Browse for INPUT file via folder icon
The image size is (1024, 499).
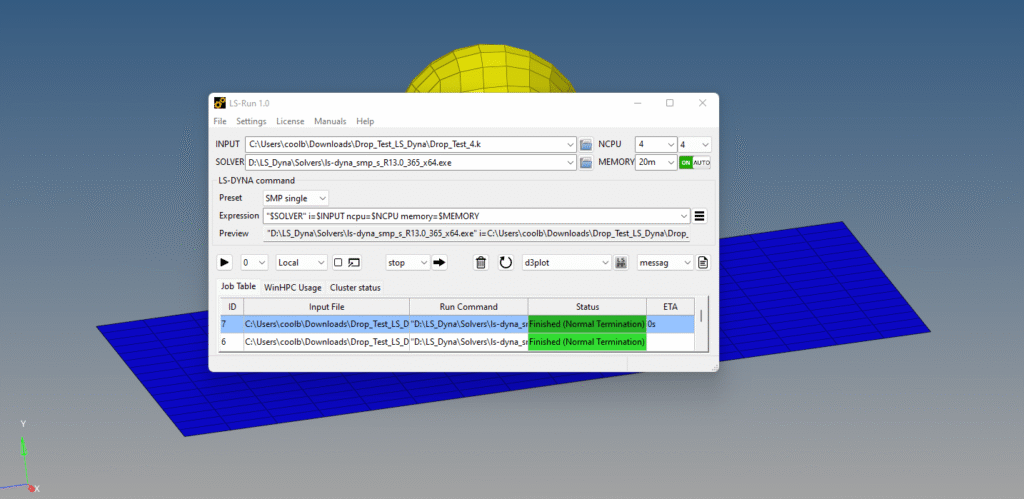click(x=586, y=145)
